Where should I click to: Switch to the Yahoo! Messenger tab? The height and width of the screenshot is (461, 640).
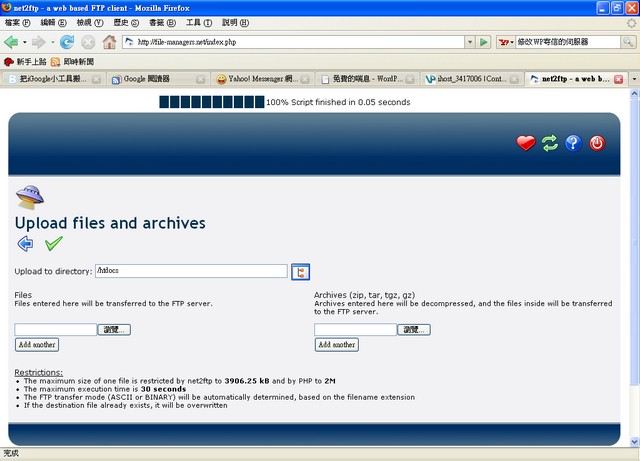click(x=262, y=79)
